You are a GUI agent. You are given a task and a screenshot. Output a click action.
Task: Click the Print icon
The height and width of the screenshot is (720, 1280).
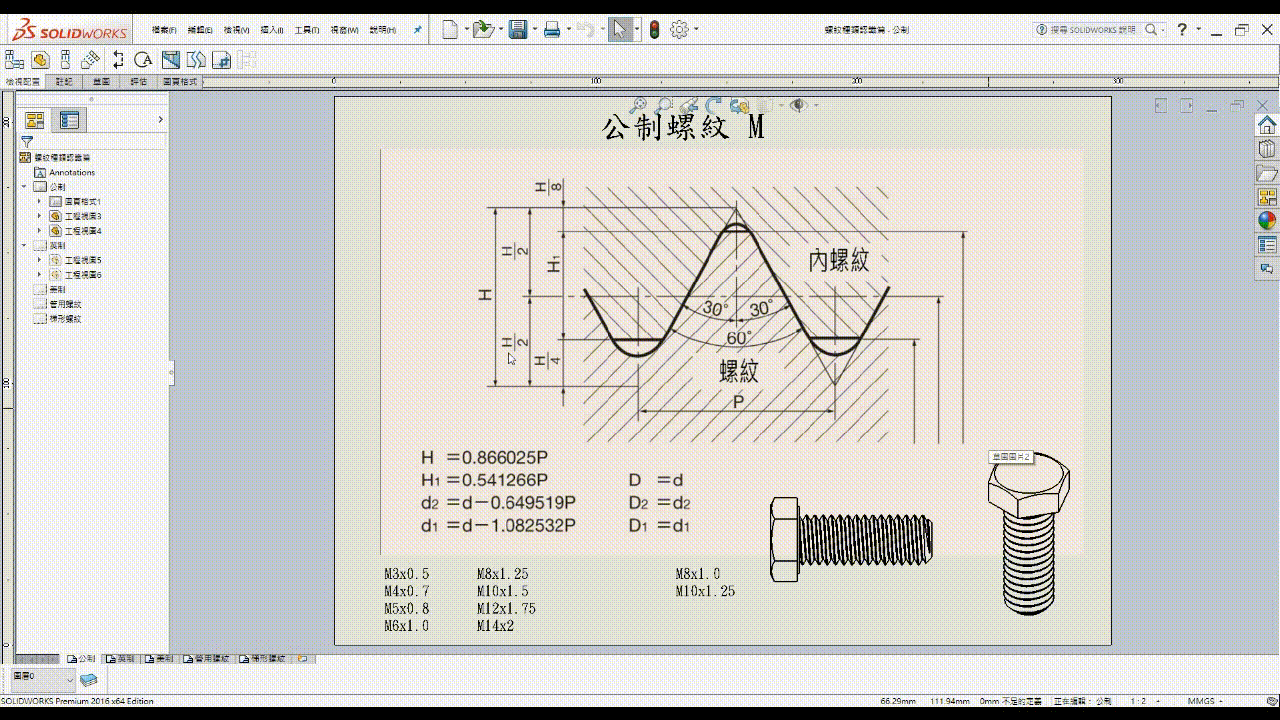(551, 30)
